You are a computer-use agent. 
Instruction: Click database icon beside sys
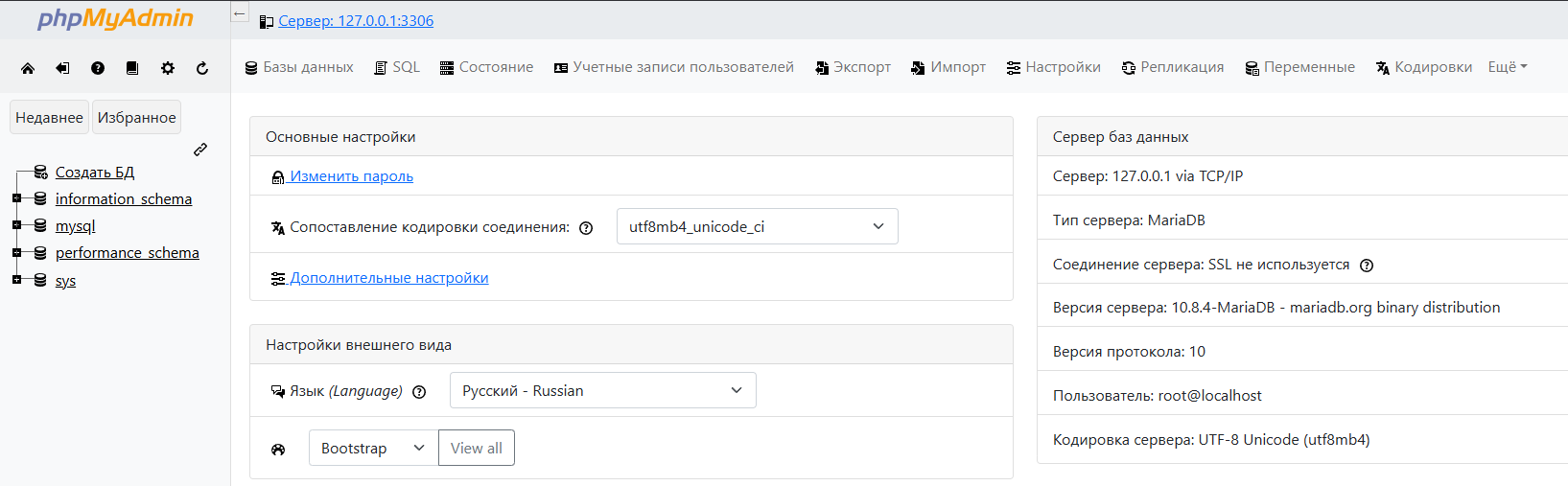(40, 280)
